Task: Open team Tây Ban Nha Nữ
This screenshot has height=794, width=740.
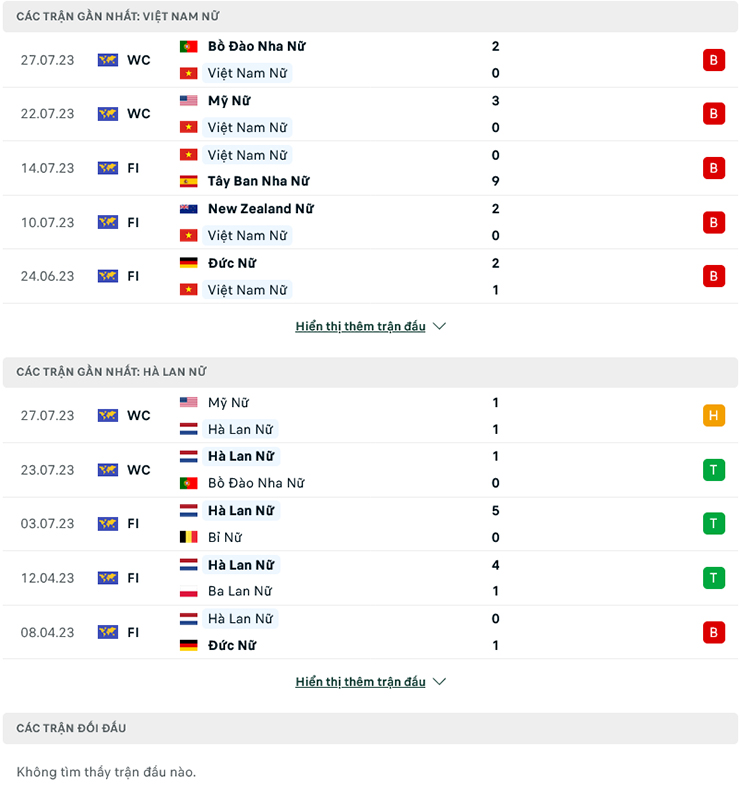Action: 258,182
